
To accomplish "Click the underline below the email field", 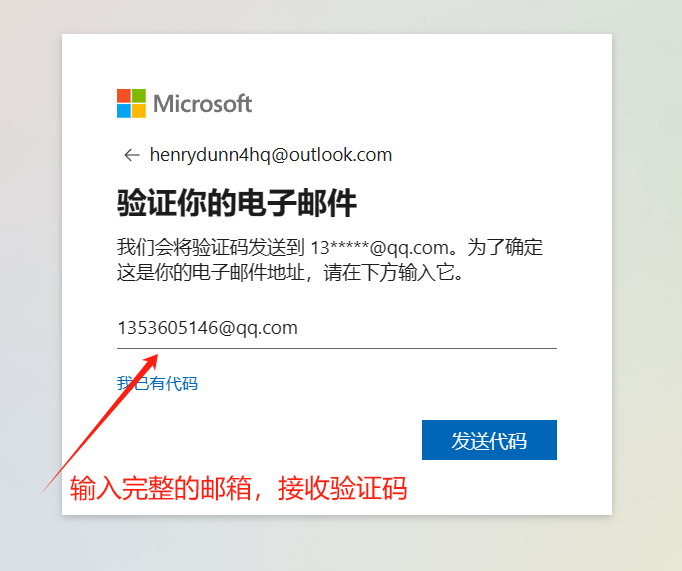I will pos(337,348).
